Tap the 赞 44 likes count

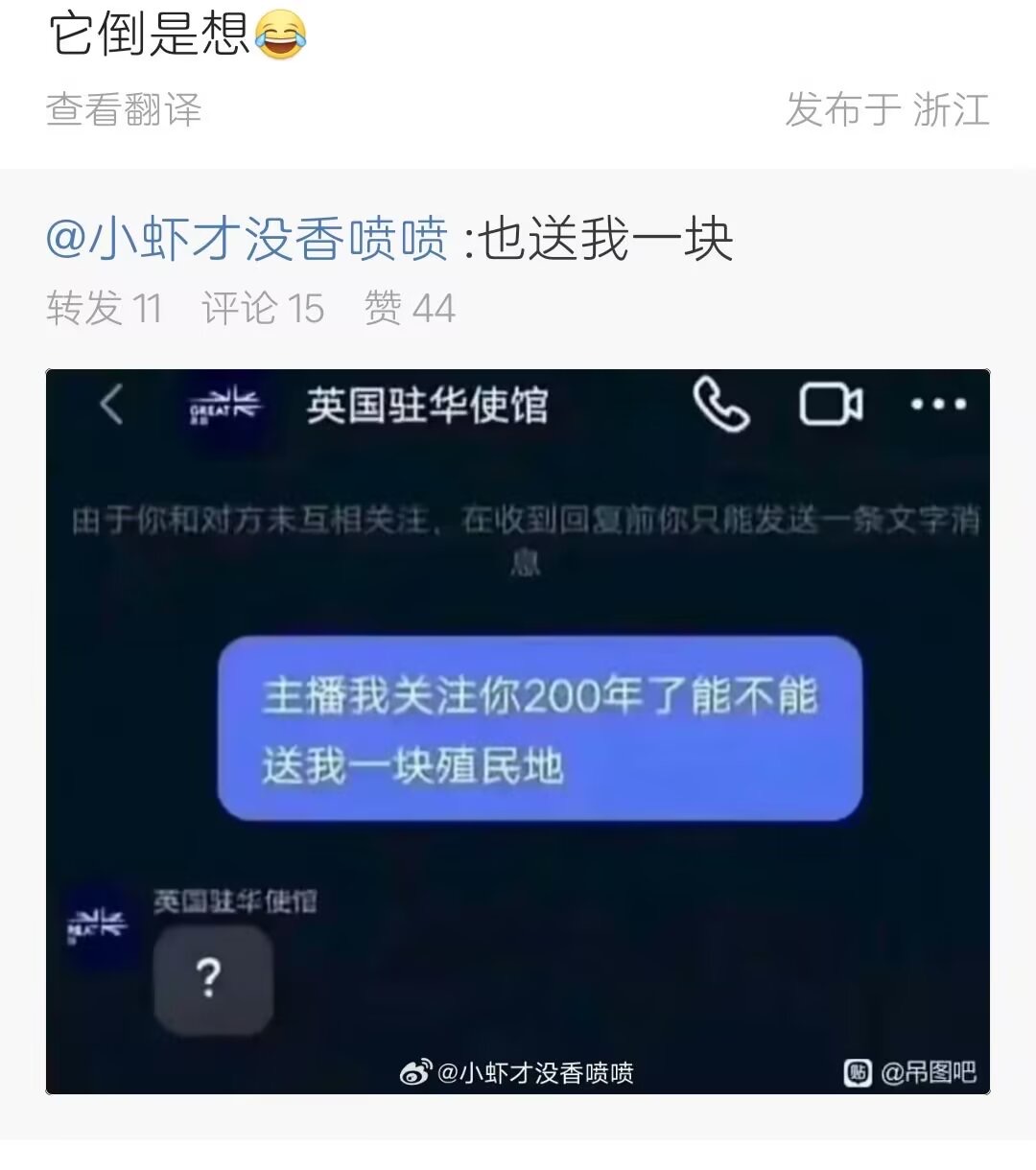point(410,309)
